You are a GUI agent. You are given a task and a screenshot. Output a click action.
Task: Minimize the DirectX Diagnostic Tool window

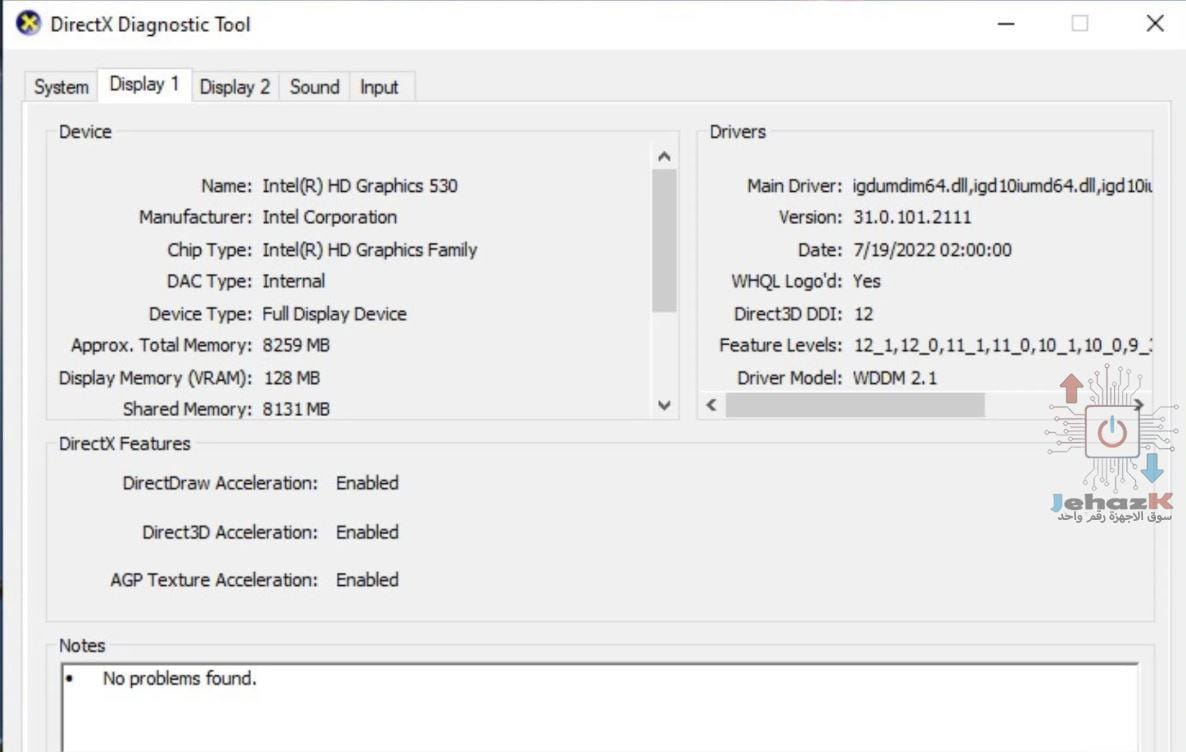pos(1006,24)
